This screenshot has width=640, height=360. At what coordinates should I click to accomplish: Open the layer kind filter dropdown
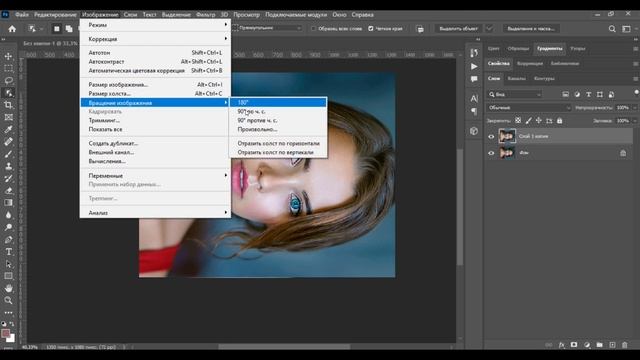[x=515, y=95]
